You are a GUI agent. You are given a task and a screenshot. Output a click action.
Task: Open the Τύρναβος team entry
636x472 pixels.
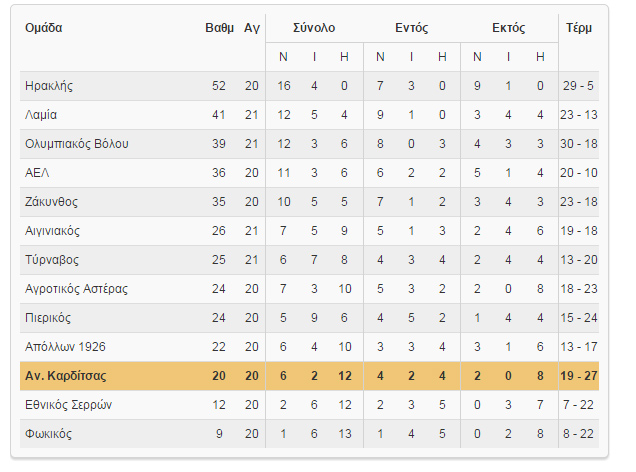52,260
